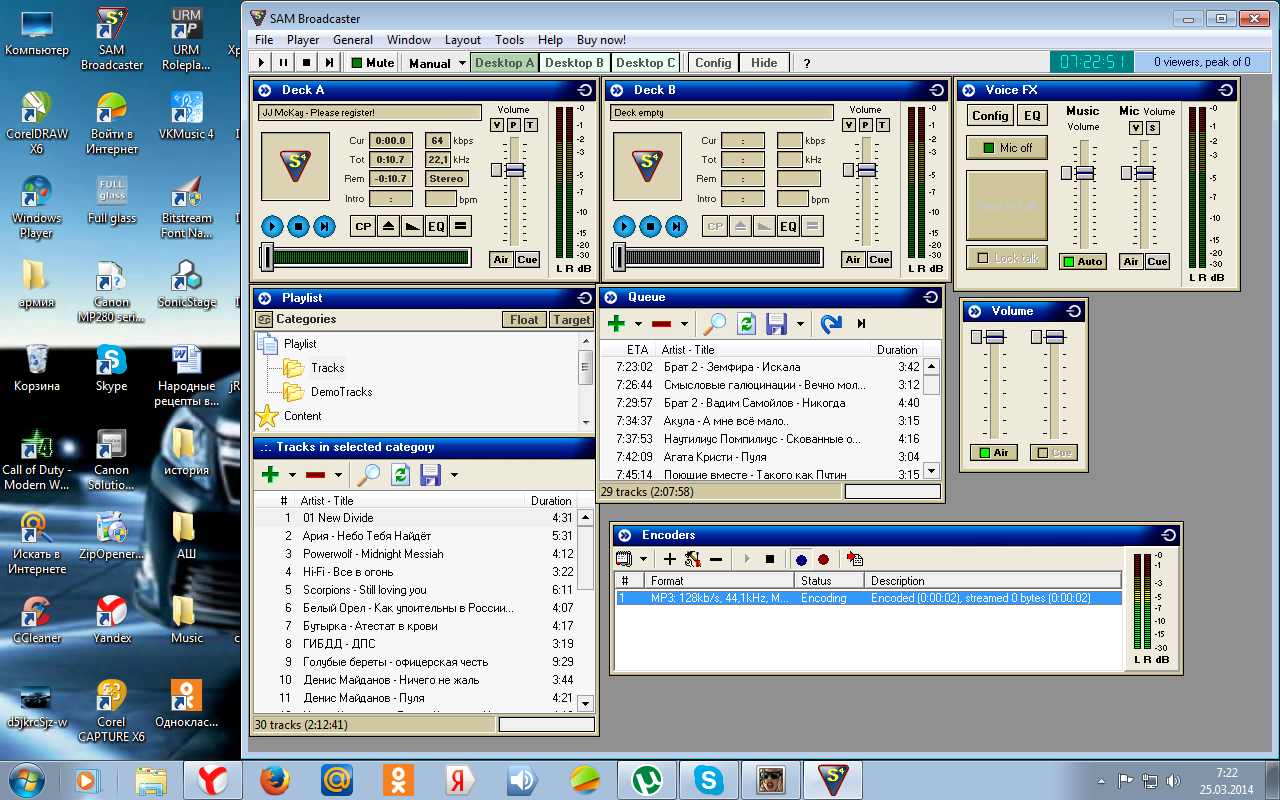The width and height of the screenshot is (1280, 800).
Task: Skip to next track on Deck A
Action: pos(324,226)
